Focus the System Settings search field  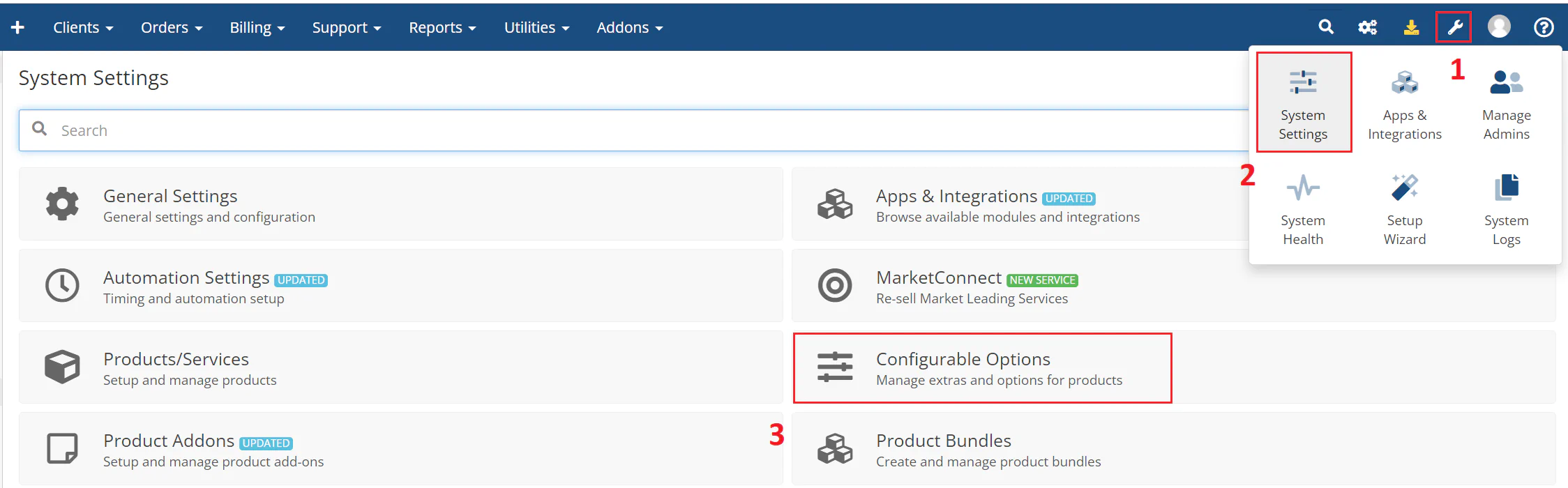[x=633, y=130]
